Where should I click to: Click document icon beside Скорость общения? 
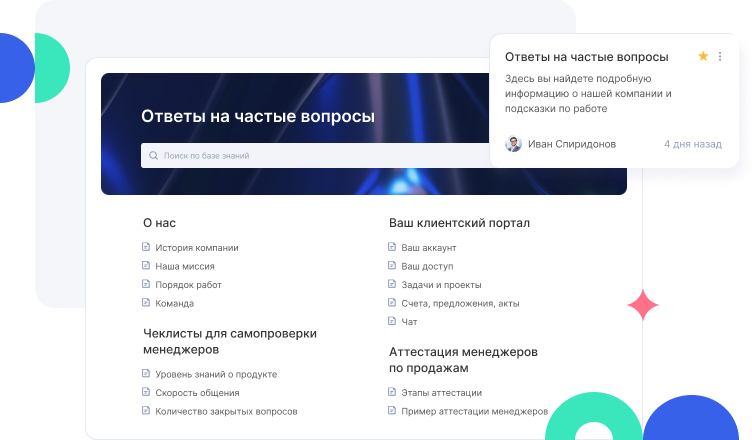coord(146,393)
